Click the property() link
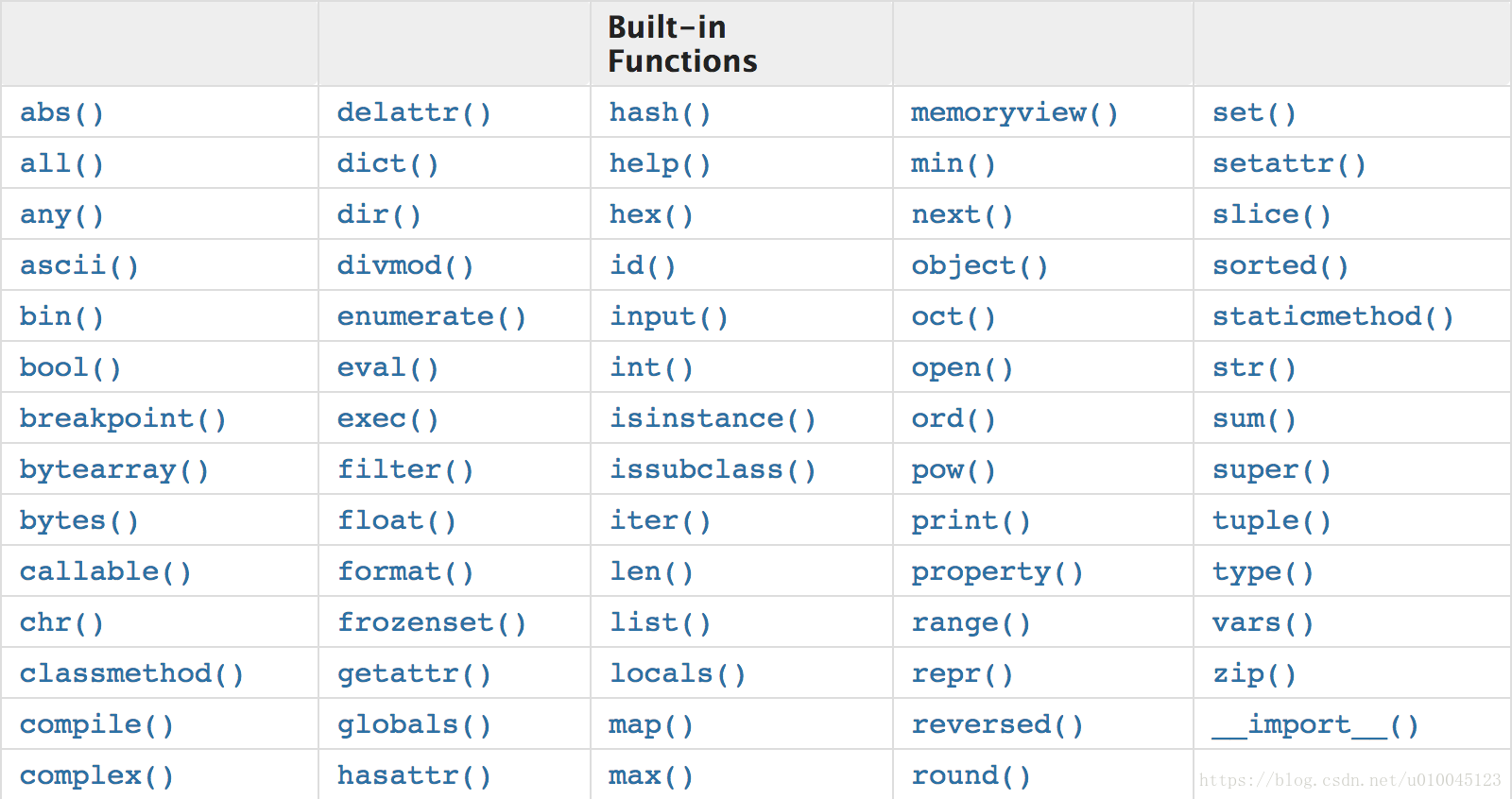 point(997,572)
